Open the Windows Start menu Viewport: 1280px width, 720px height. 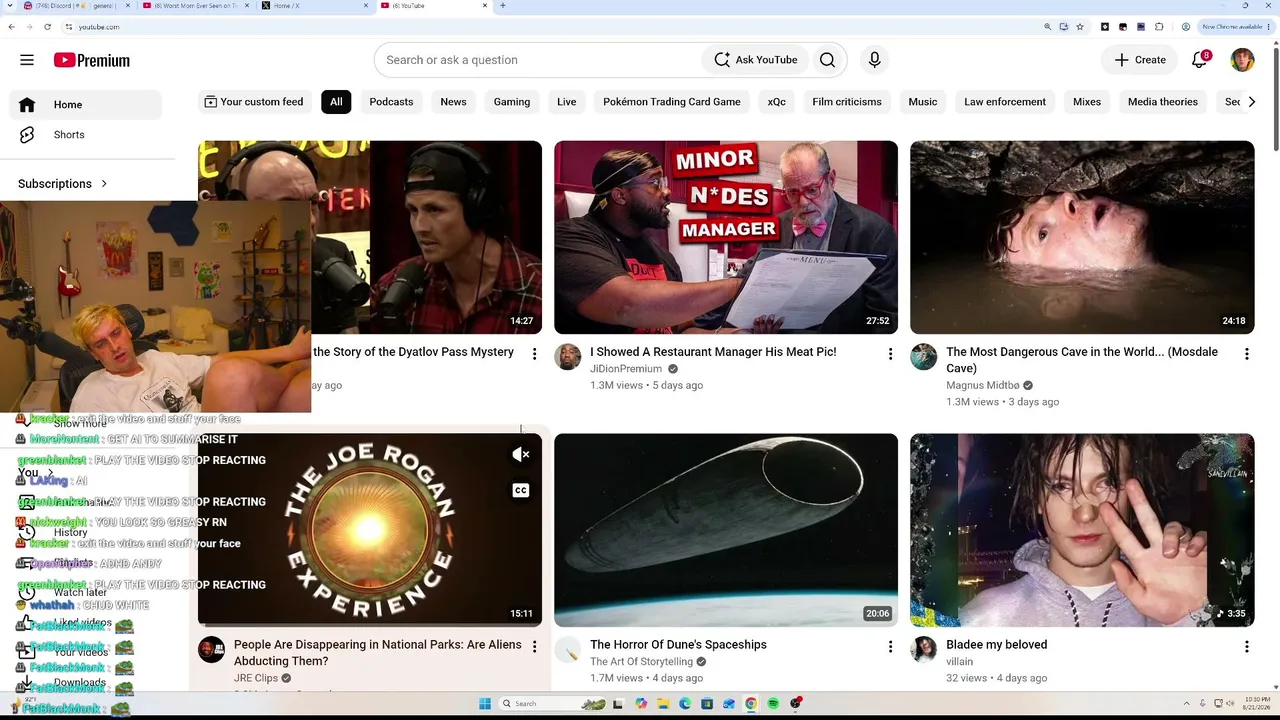(485, 704)
